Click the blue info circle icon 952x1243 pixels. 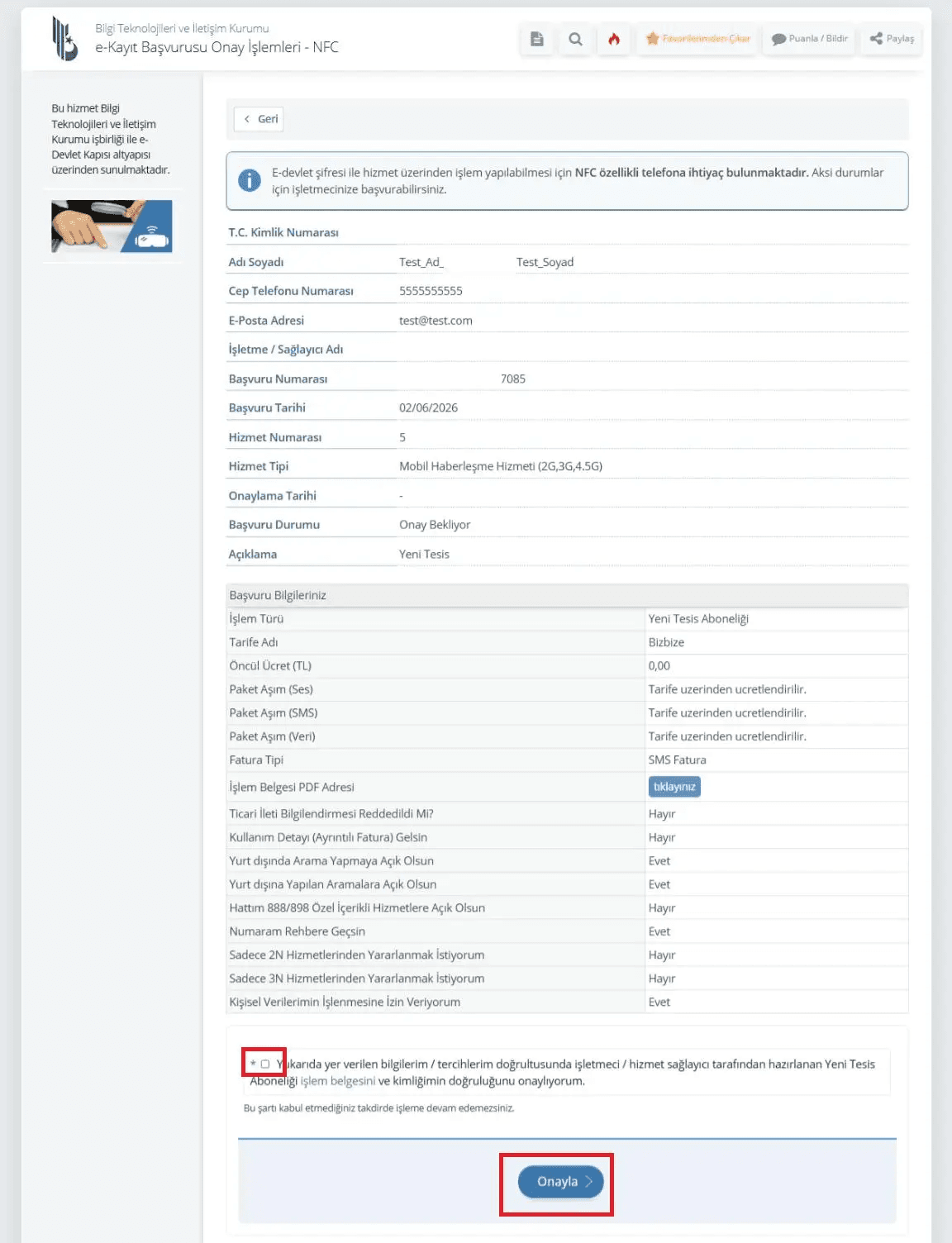point(250,180)
